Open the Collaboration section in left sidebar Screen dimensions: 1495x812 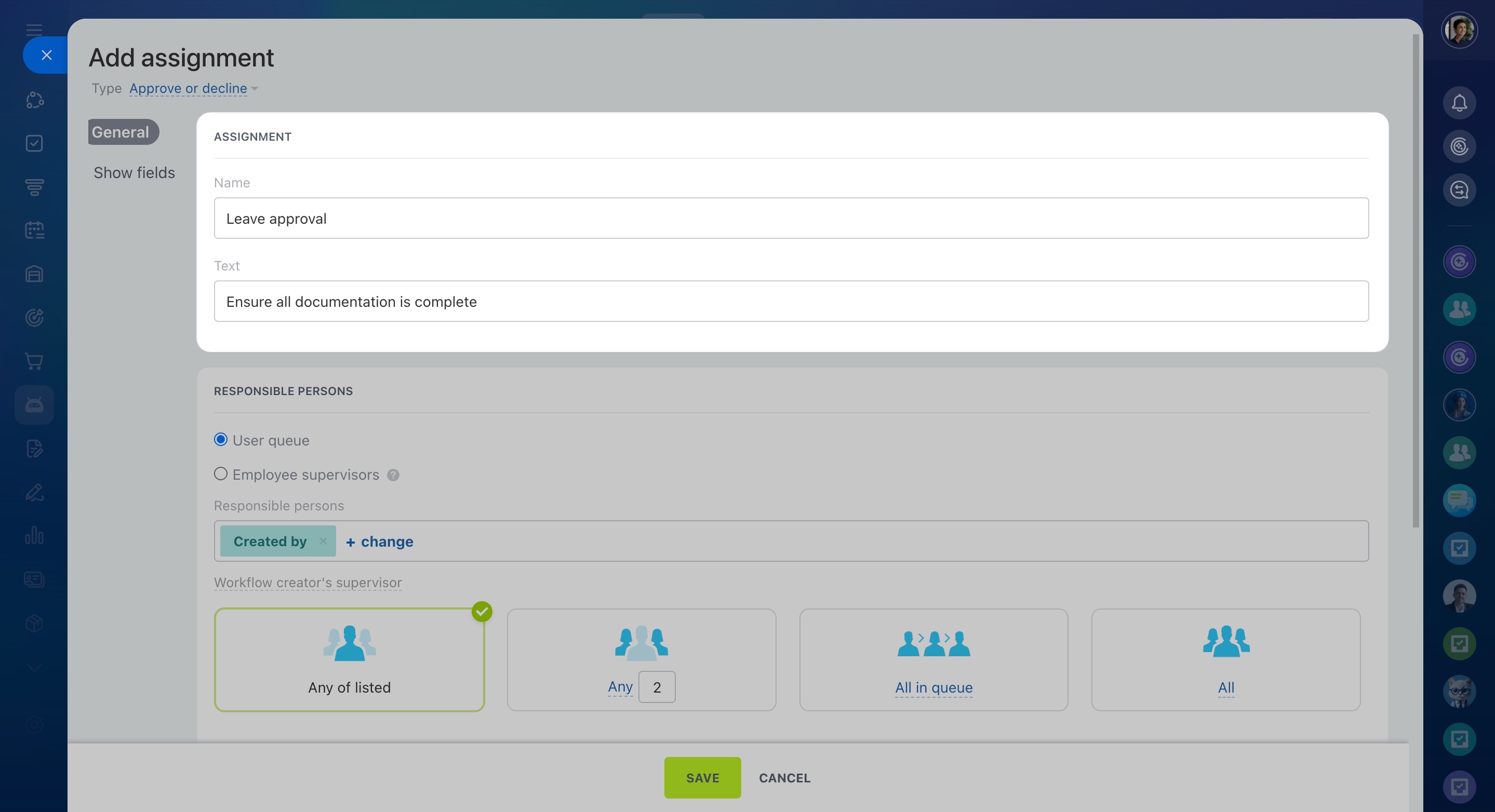coord(34,100)
